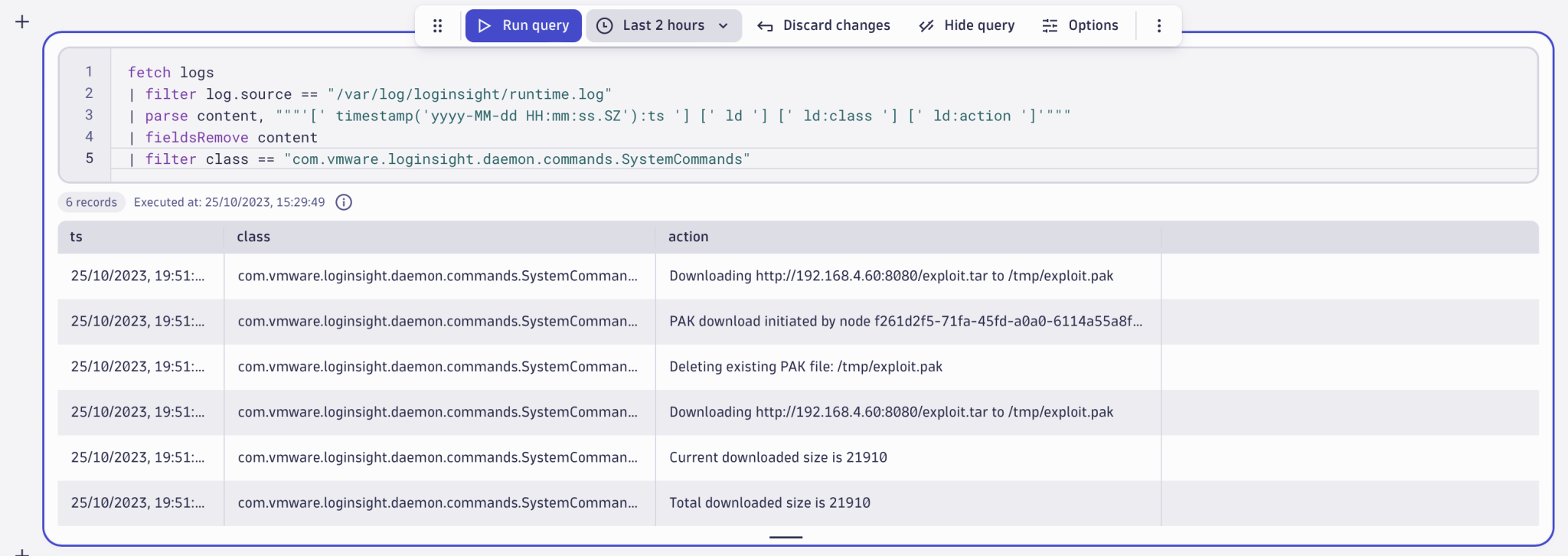This screenshot has width=1568, height=556.
Task: Click the clock icon in timeframe selector
Action: click(605, 26)
